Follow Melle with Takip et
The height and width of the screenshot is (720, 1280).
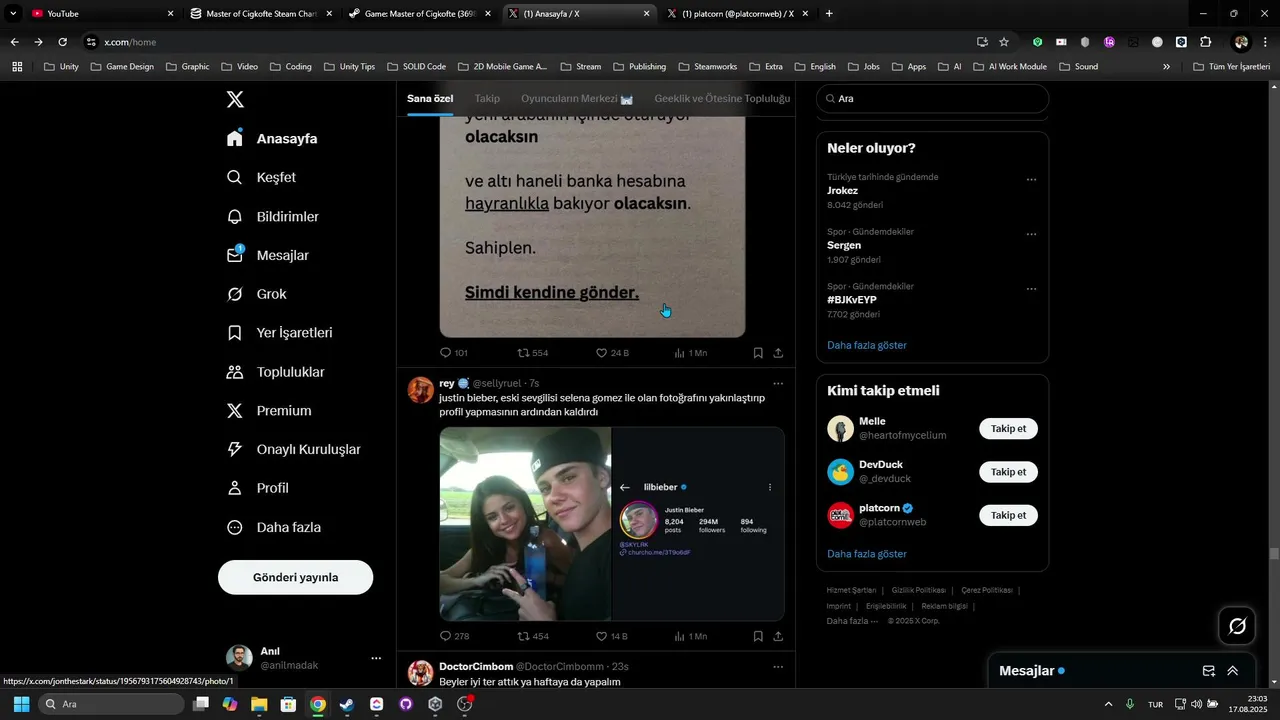1008,429
